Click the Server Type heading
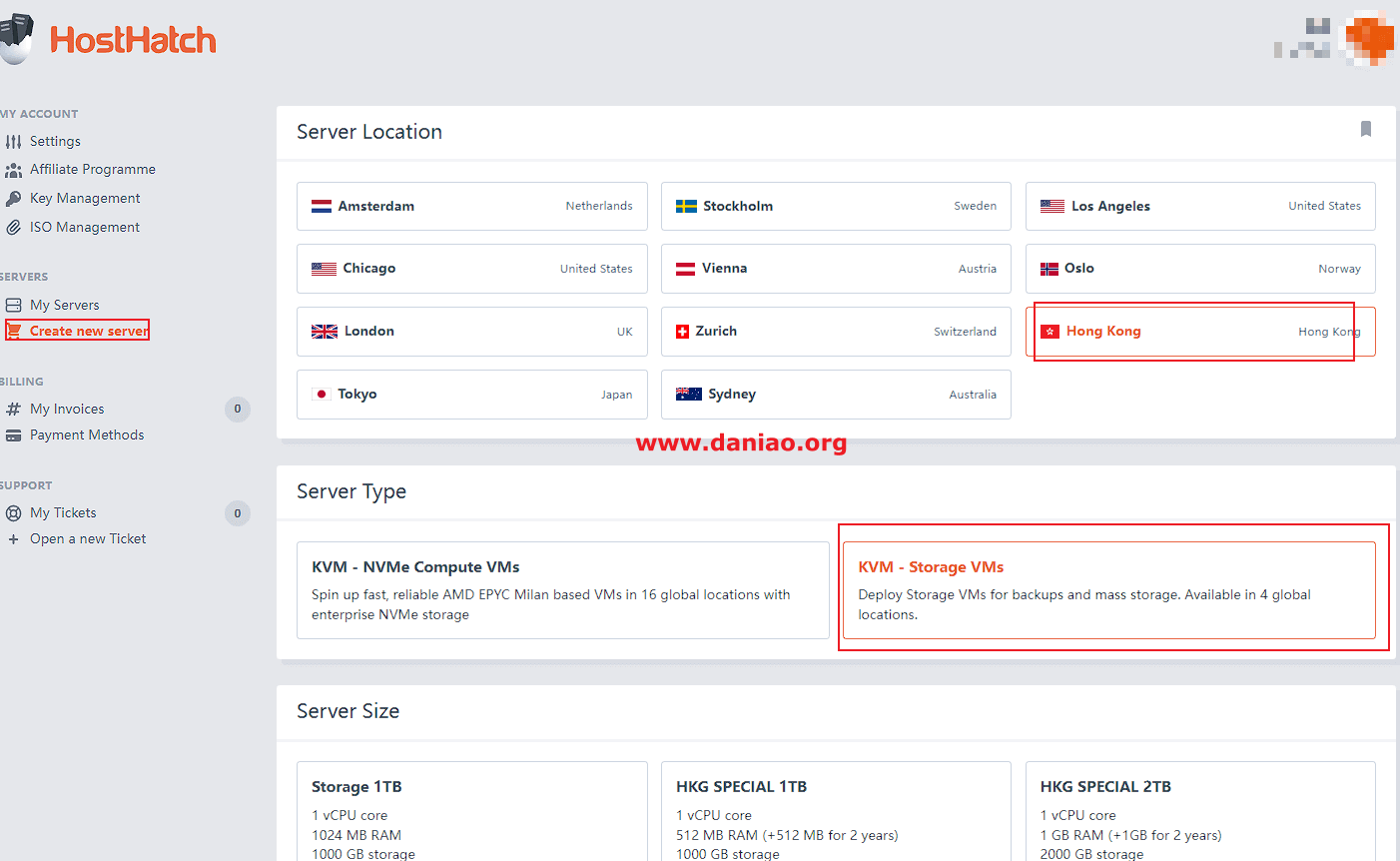The image size is (1400, 861). point(351,491)
